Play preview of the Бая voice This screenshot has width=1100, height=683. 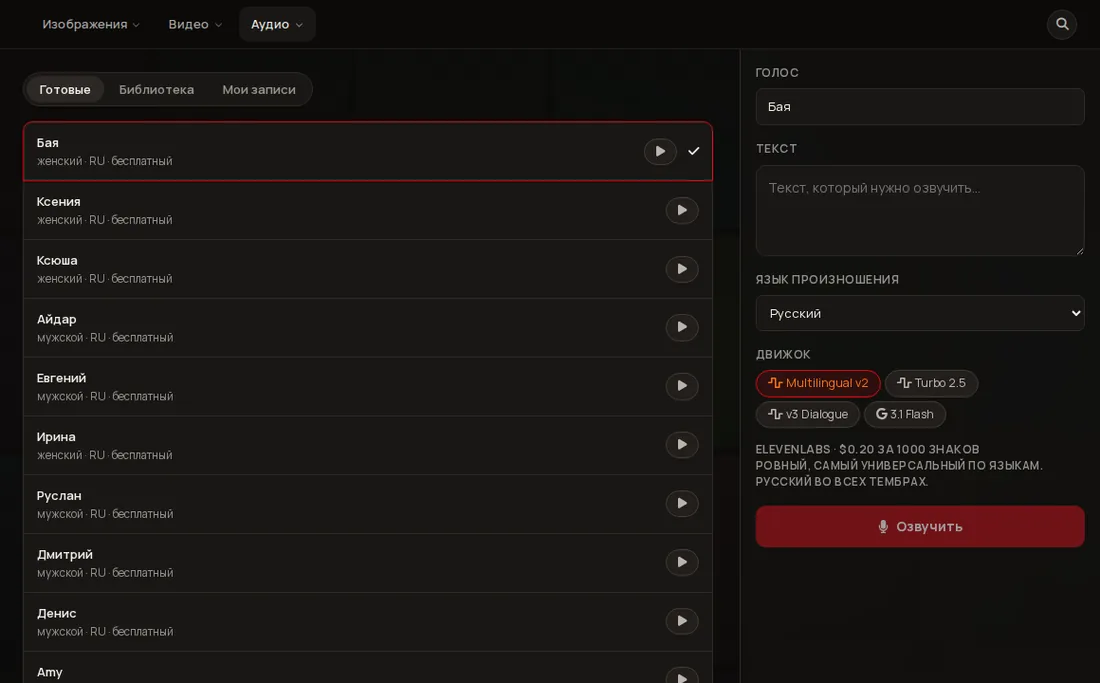[660, 151]
